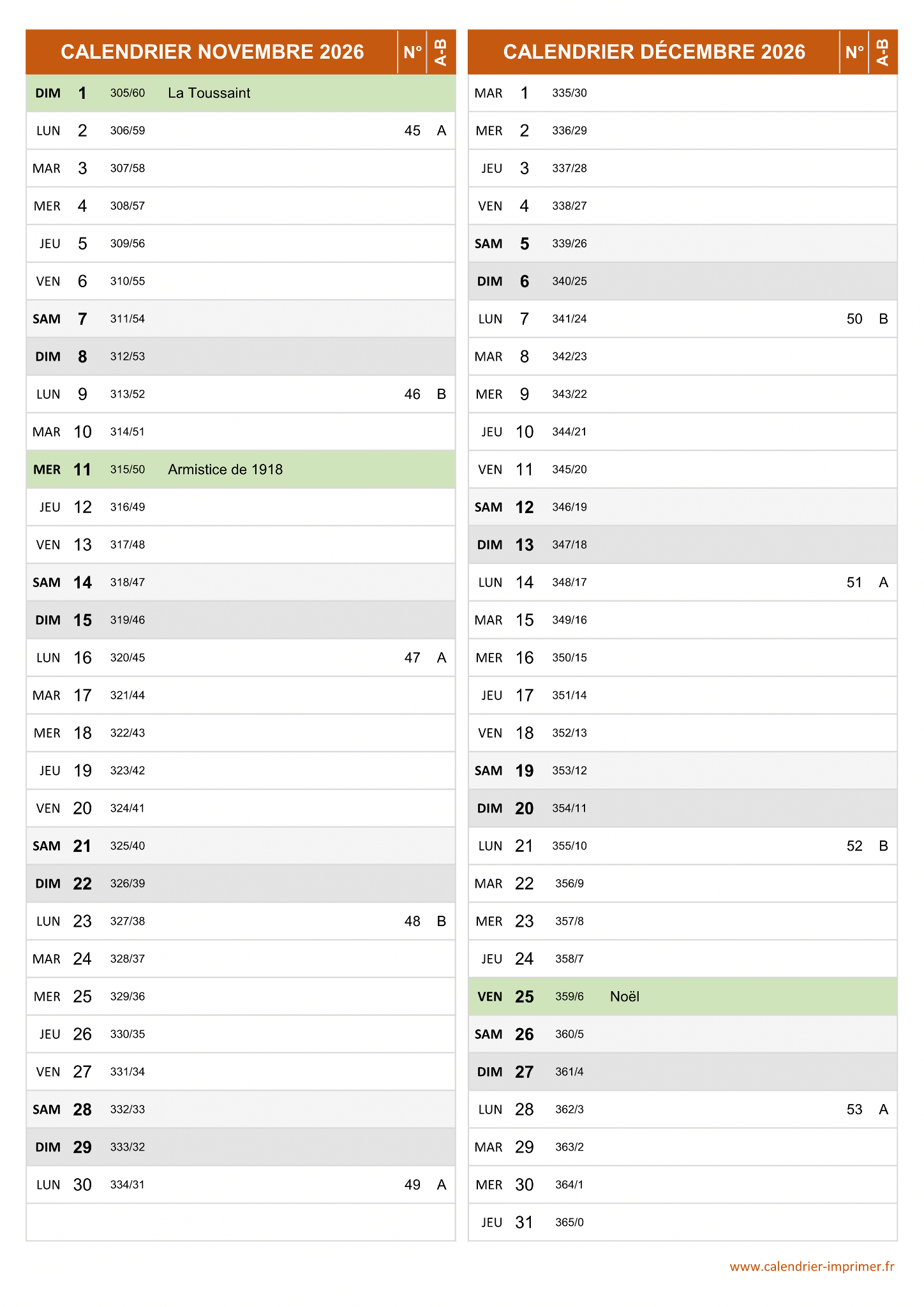Screen dimensions: 924x1307
Task: Select Thursday 31 December row
Action: pyautogui.click(x=683, y=1223)
